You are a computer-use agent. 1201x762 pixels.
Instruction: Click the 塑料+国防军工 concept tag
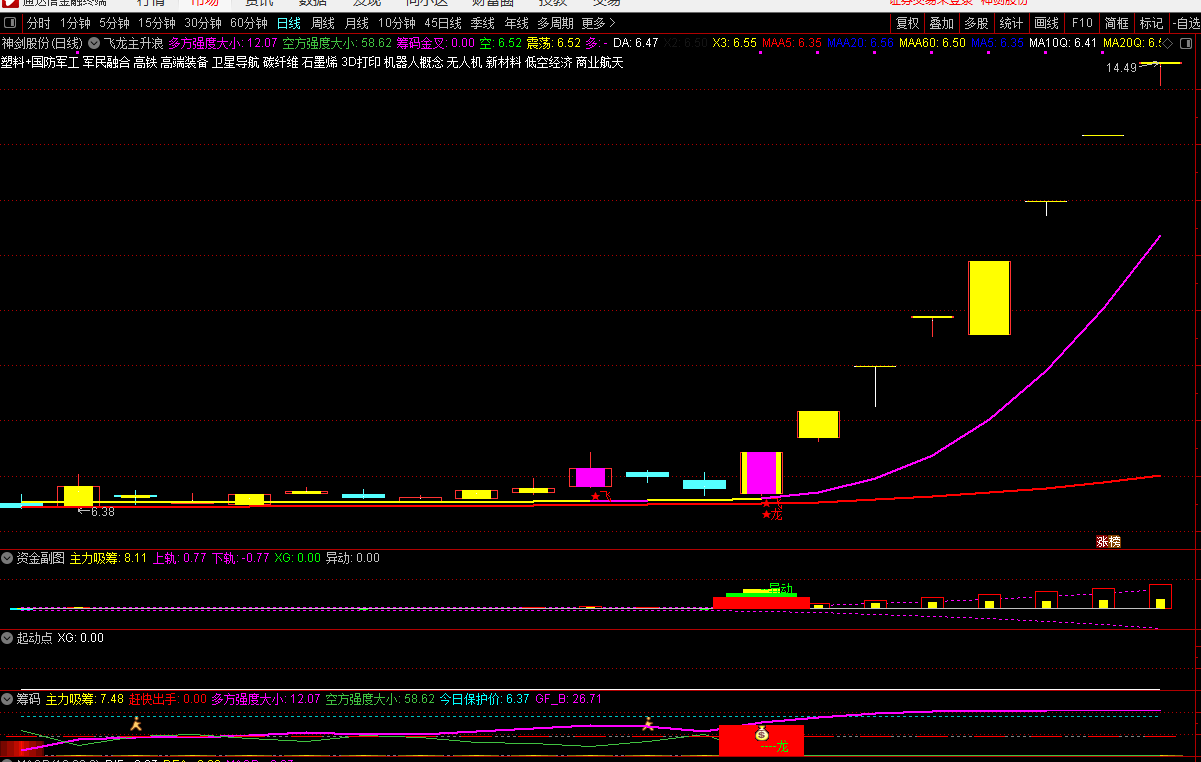(x=38, y=63)
